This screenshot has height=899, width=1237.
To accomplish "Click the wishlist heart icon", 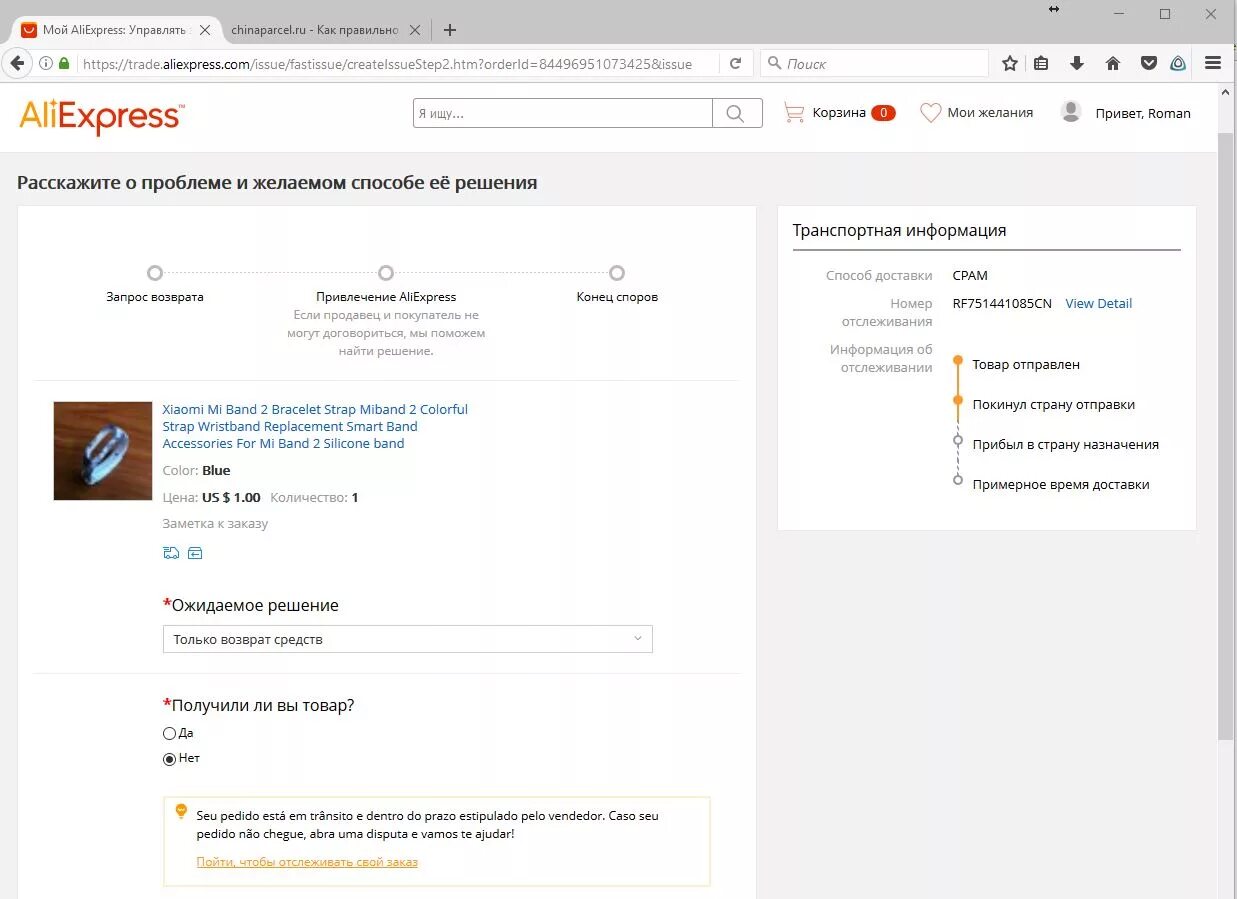I will [930, 112].
